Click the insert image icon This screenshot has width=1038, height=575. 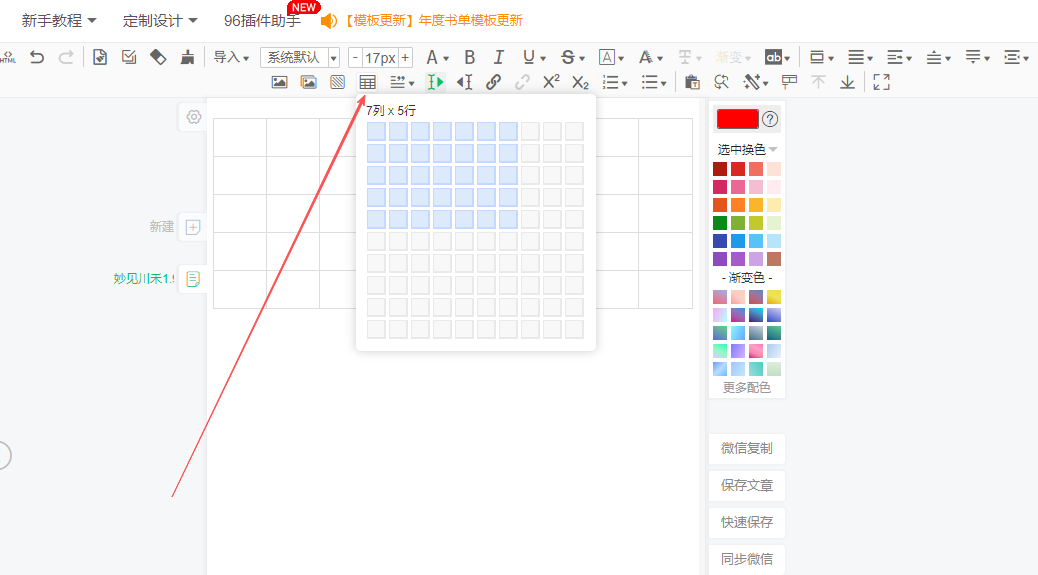coord(279,82)
